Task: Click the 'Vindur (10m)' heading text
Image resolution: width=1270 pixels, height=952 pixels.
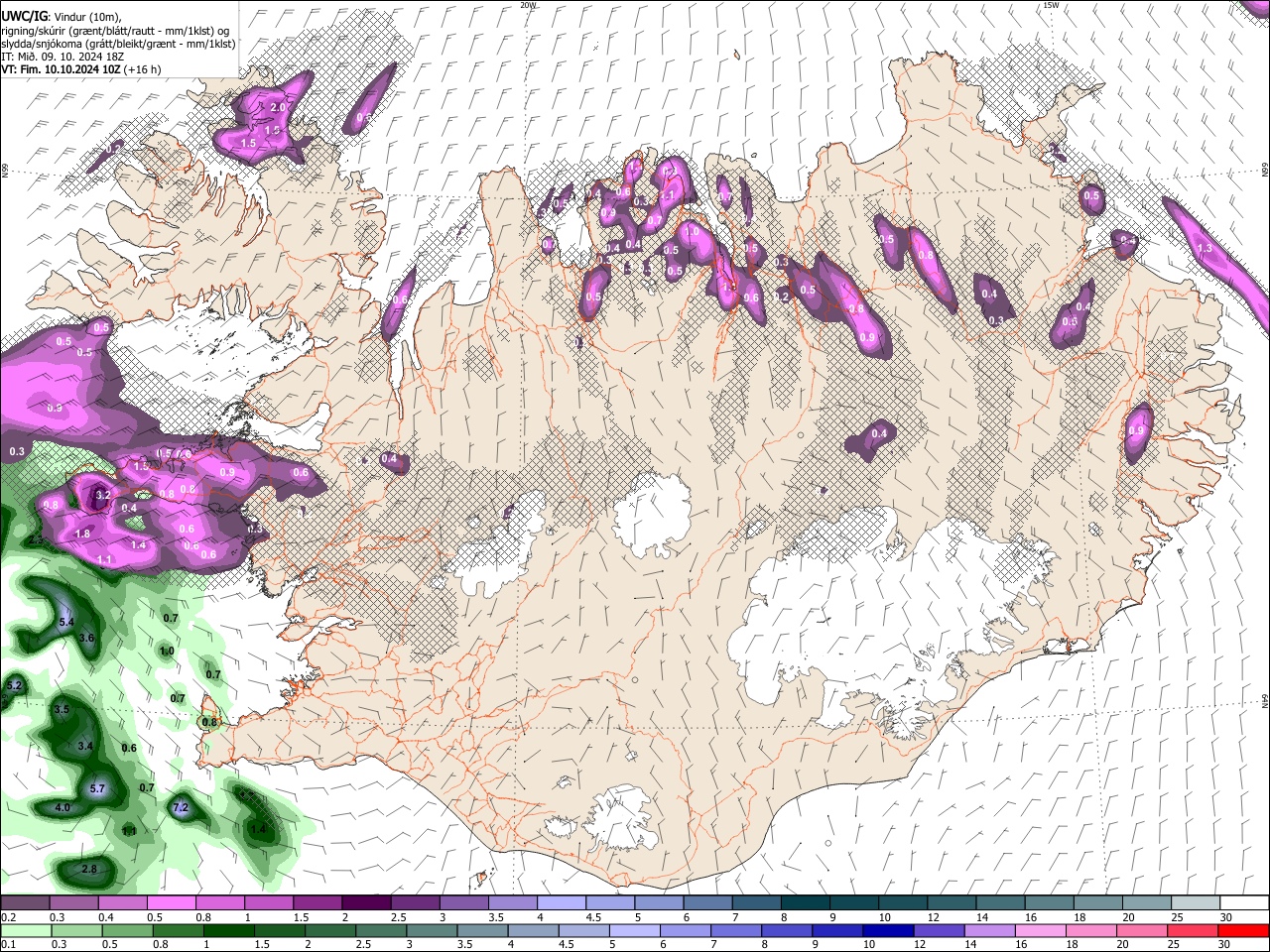Action: [86, 16]
